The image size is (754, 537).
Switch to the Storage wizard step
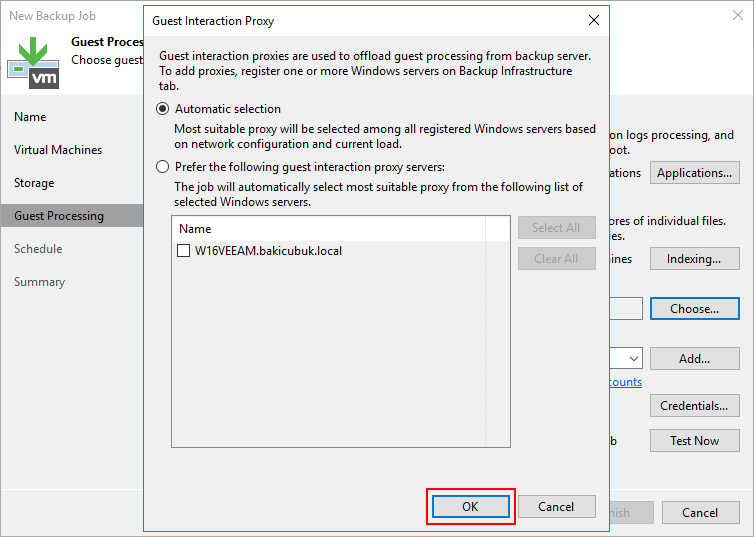click(x=34, y=183)
